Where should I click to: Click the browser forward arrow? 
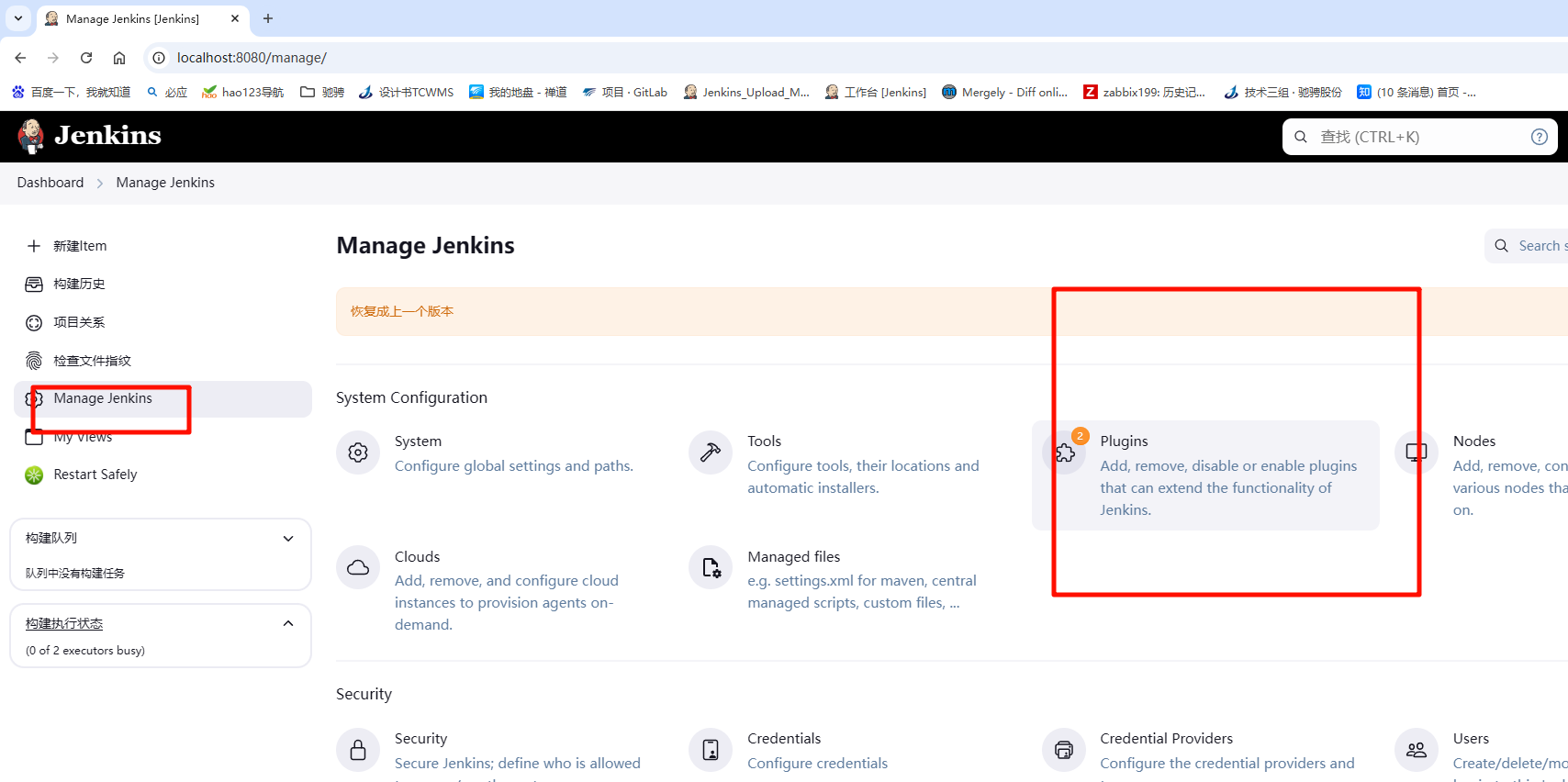(x=53, y=58)
